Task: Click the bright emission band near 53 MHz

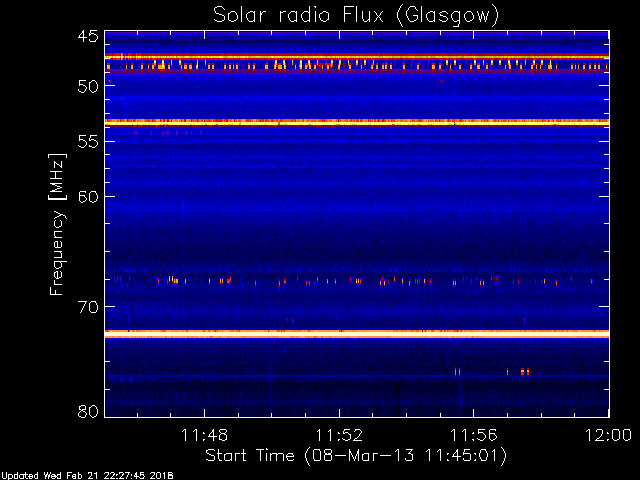Action: tap(357, 122)
